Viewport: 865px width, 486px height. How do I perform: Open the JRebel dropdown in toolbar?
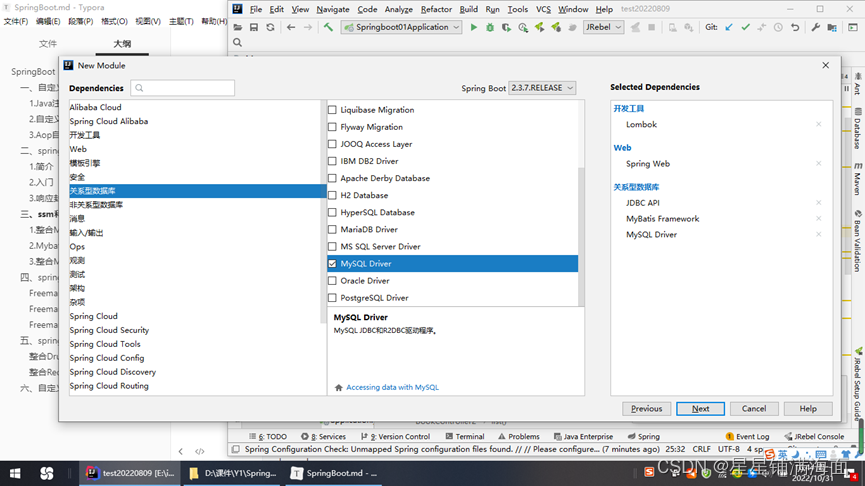[603, 27]
